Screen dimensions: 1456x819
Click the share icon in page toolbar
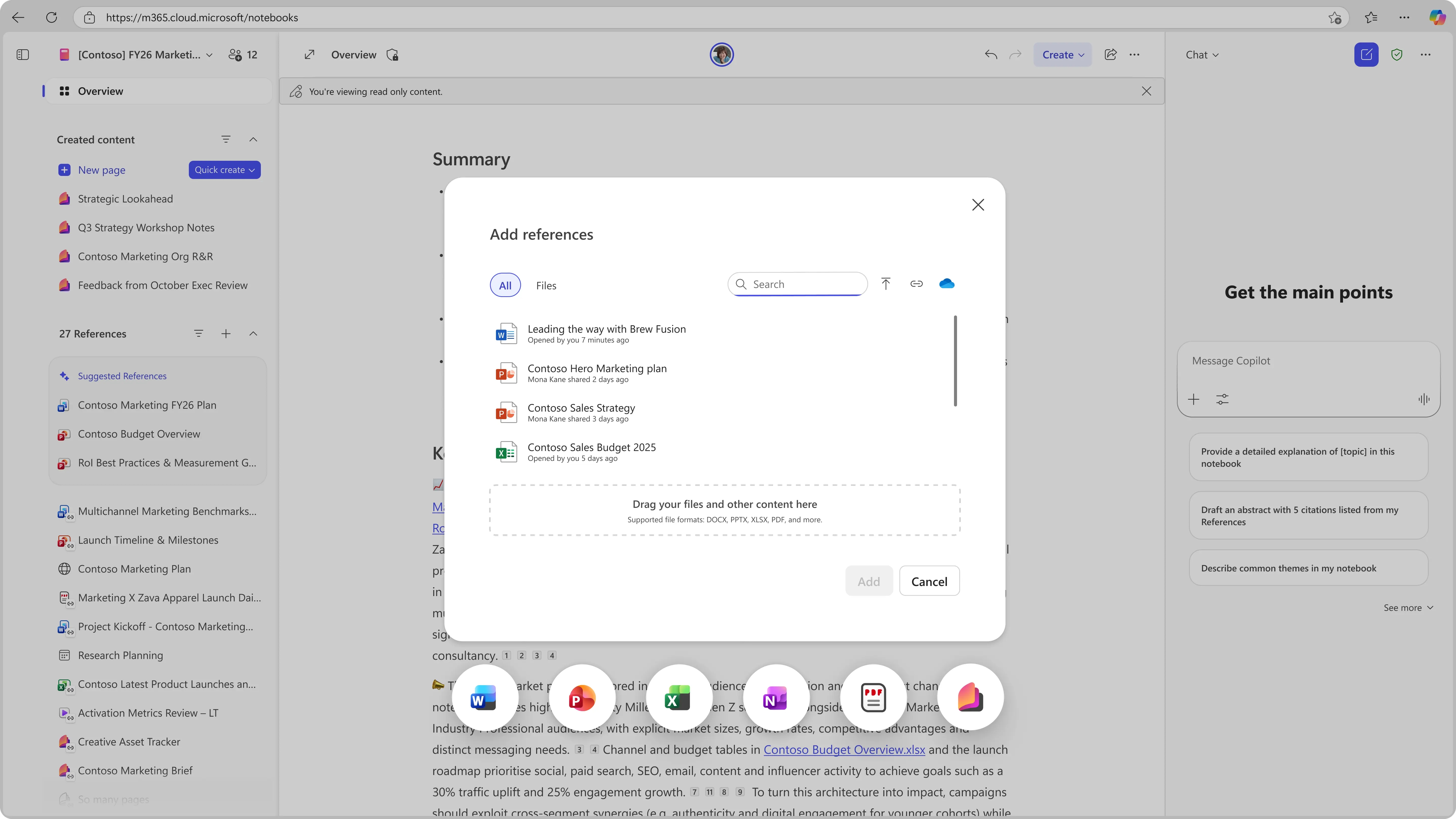tap(1110, 55)
